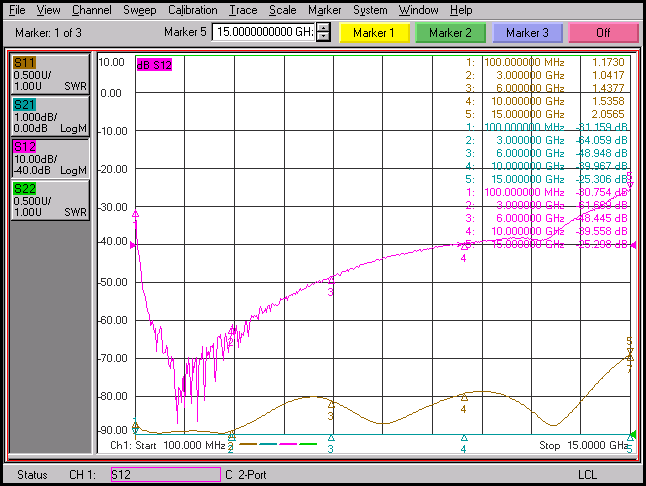
Task: Open the Trace menu
Action: click(x=242, y=10)
